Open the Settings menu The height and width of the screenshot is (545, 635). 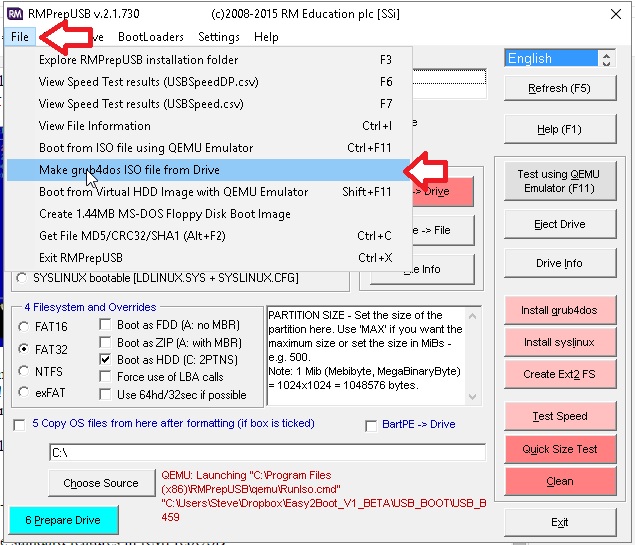(x=219, y=37)
